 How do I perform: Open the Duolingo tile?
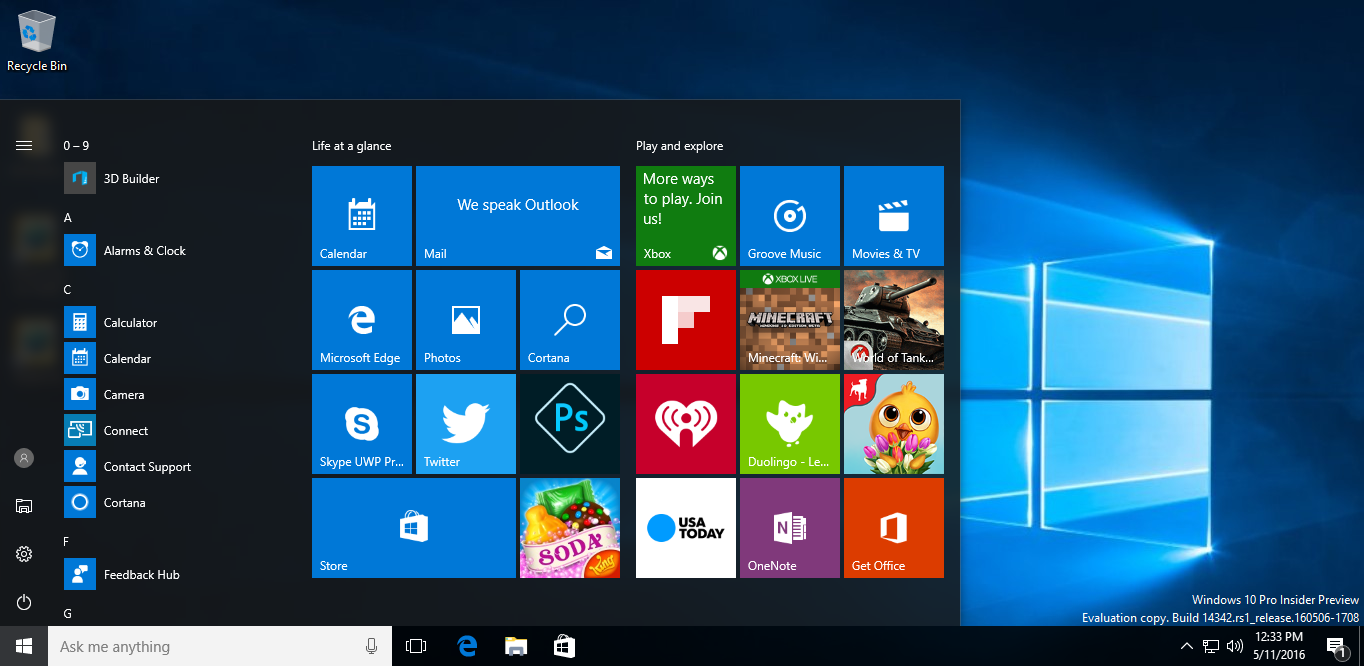[x=790, y=424]
